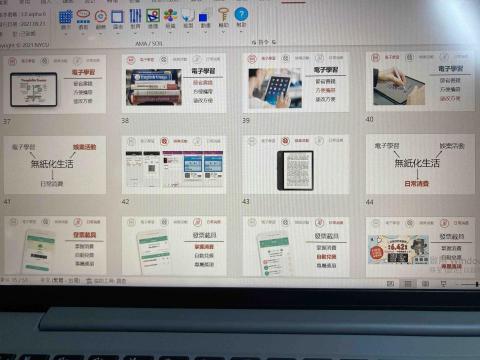Click the slide counter in status bar

15,280
